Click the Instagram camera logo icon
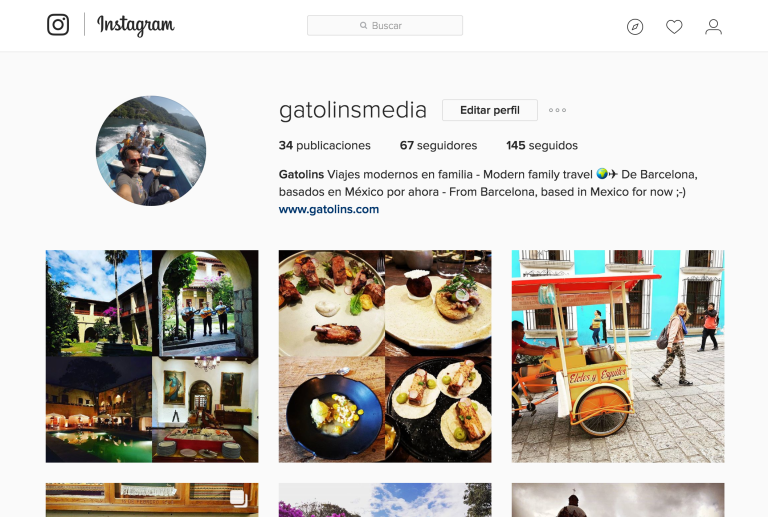Image resolution: width=768 pixels, height=517 pixels. pos(58,24)
